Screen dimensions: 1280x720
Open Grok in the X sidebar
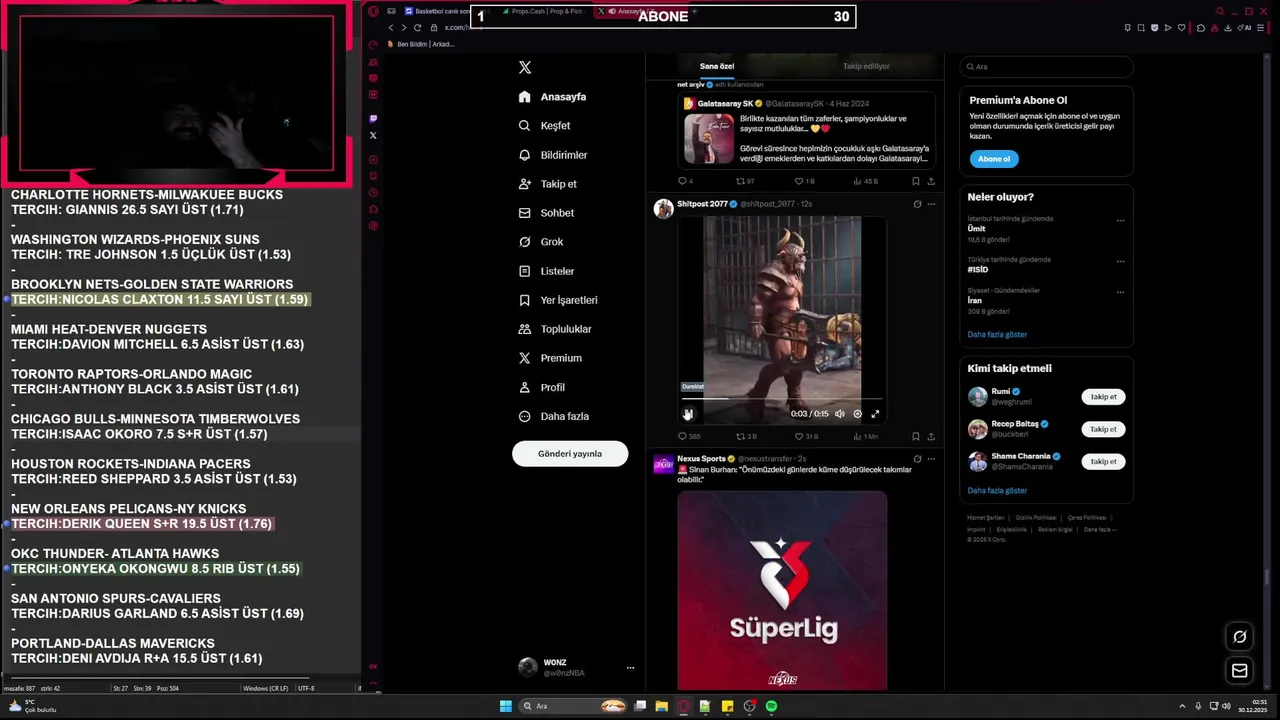coord(540,242)
